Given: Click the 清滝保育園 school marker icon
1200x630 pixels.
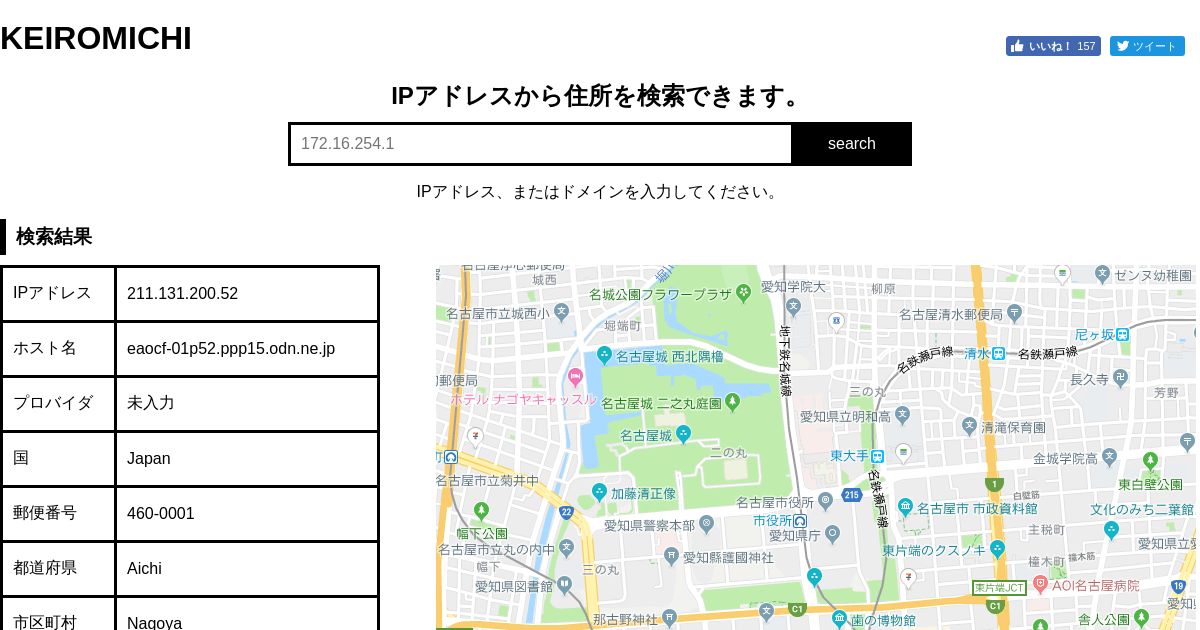Looking at the screenshot, I should click(969, 426).
